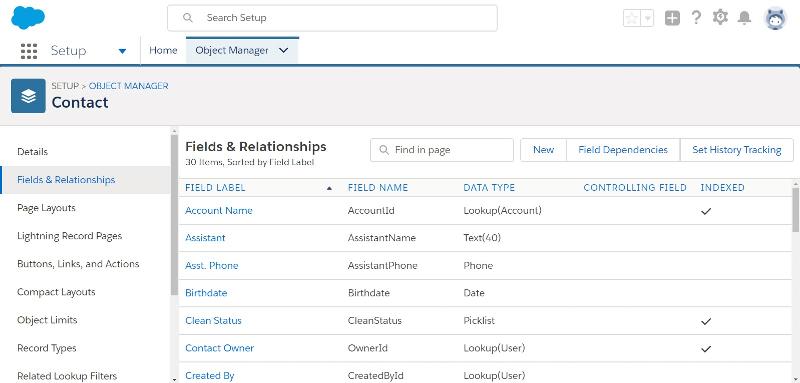Screen dimensions: 800x383
Task: Click the Lookup(Account) data type text
Action: pyautogui.click(x=503, y=210)
